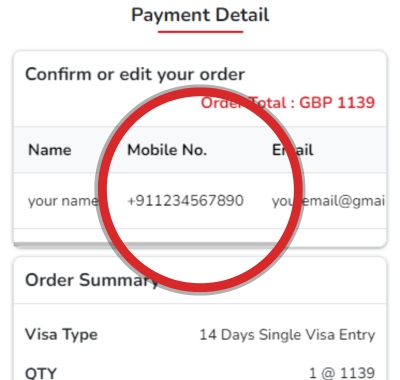Edit the +911234567890 mobile number cell

(x=185, y=201)
